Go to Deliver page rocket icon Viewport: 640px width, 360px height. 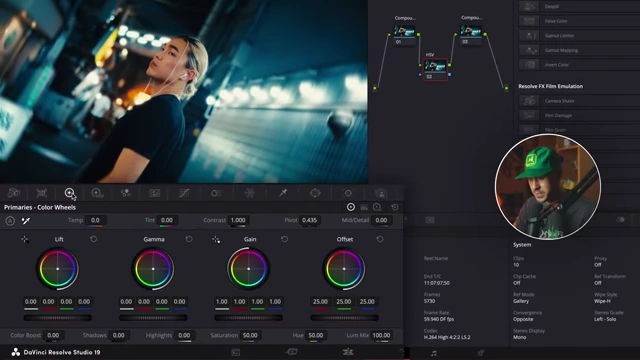pos(480,353)
